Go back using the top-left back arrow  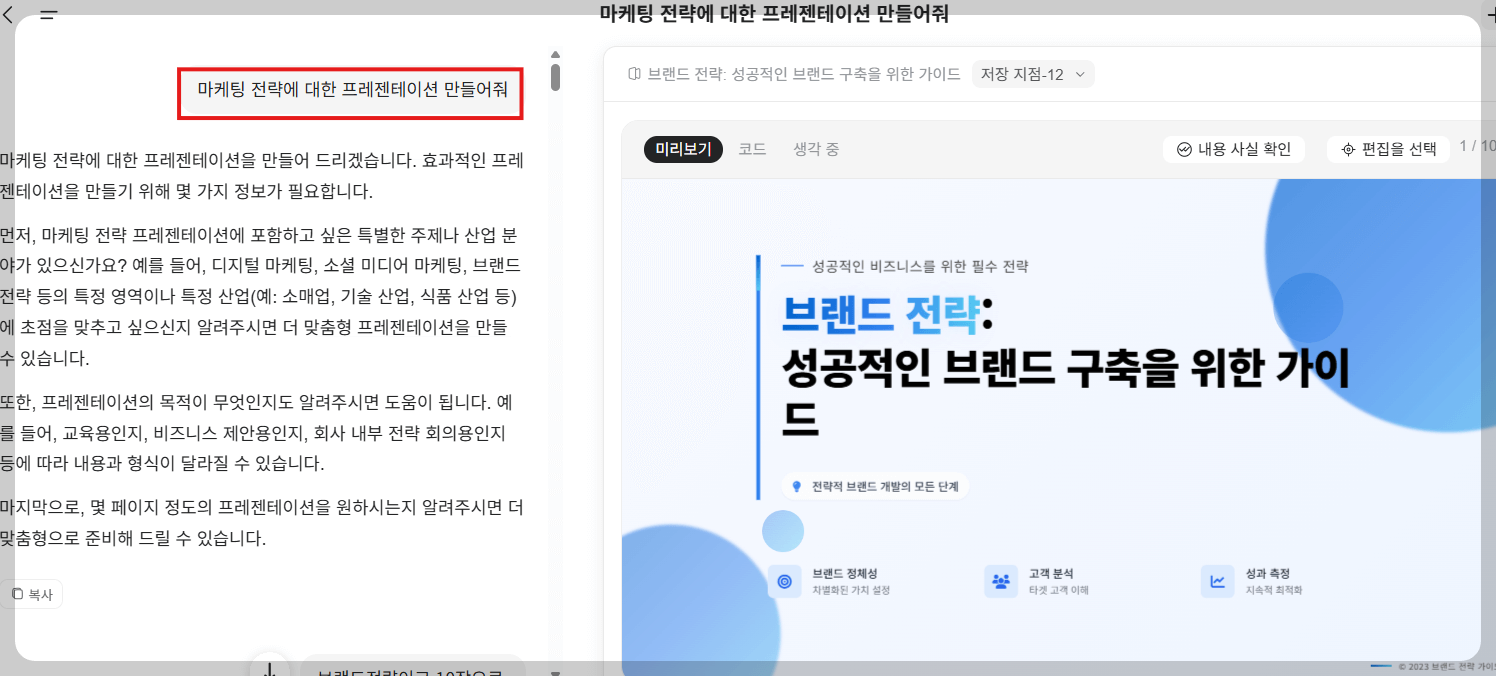click(x=9, y=15)
